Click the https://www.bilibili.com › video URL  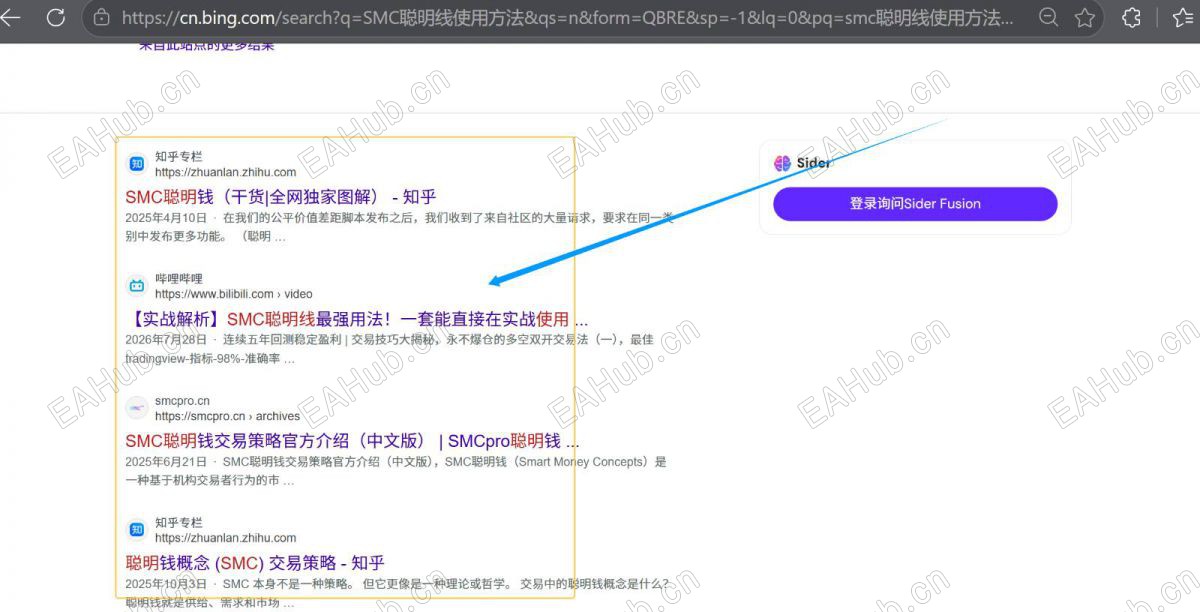tap(234, 294)
